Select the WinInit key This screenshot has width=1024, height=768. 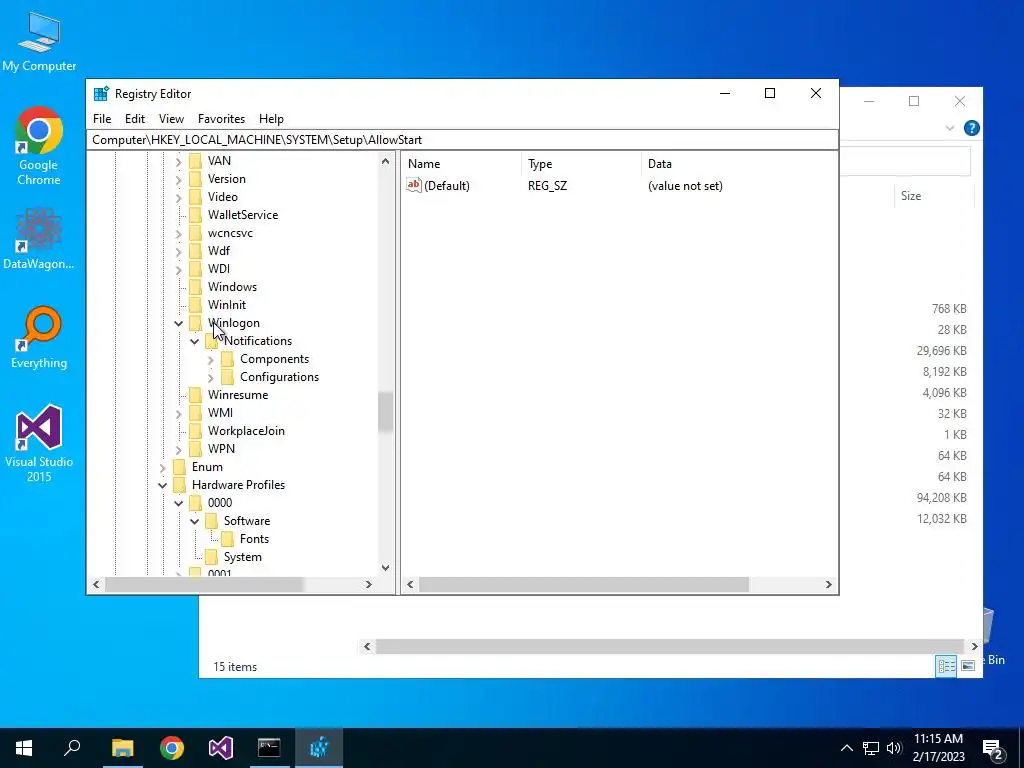[227, 305]
